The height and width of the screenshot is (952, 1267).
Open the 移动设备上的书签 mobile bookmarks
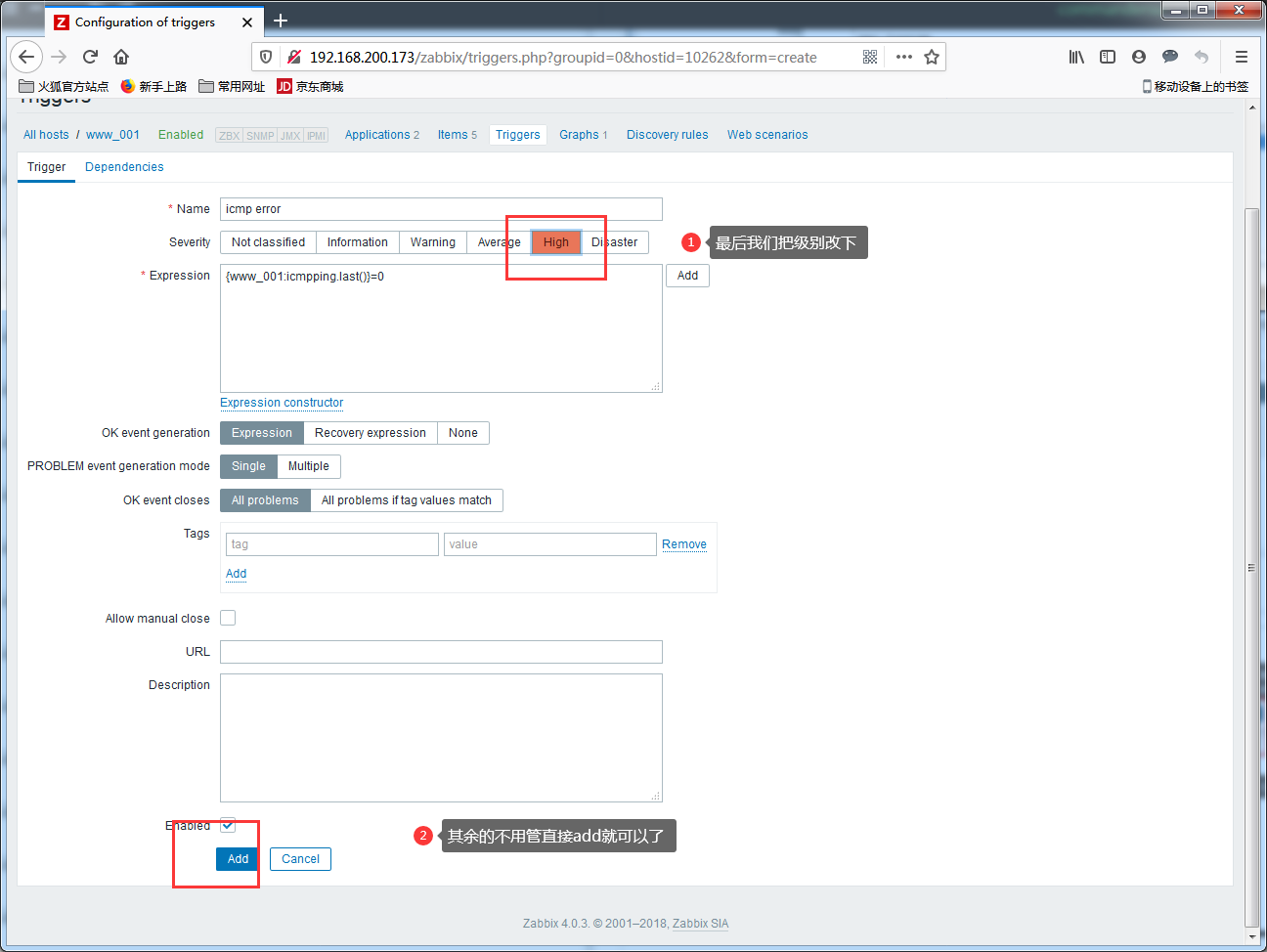1195,86
